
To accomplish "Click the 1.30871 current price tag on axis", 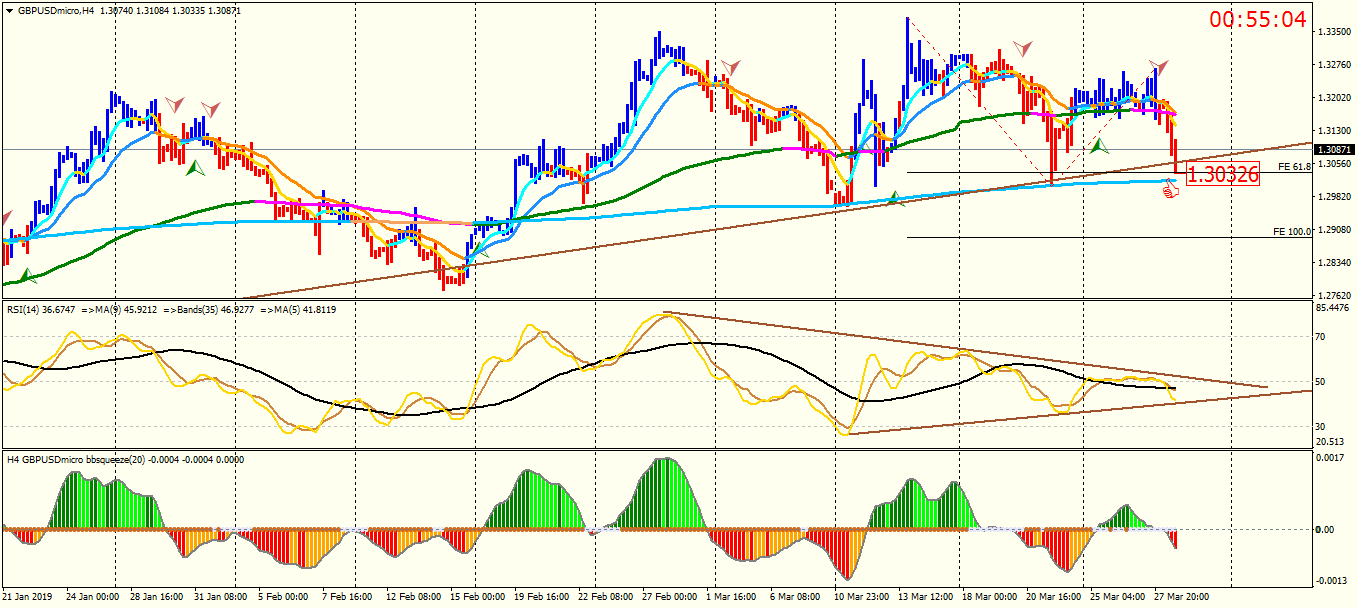I will (x=1336, y=149).
